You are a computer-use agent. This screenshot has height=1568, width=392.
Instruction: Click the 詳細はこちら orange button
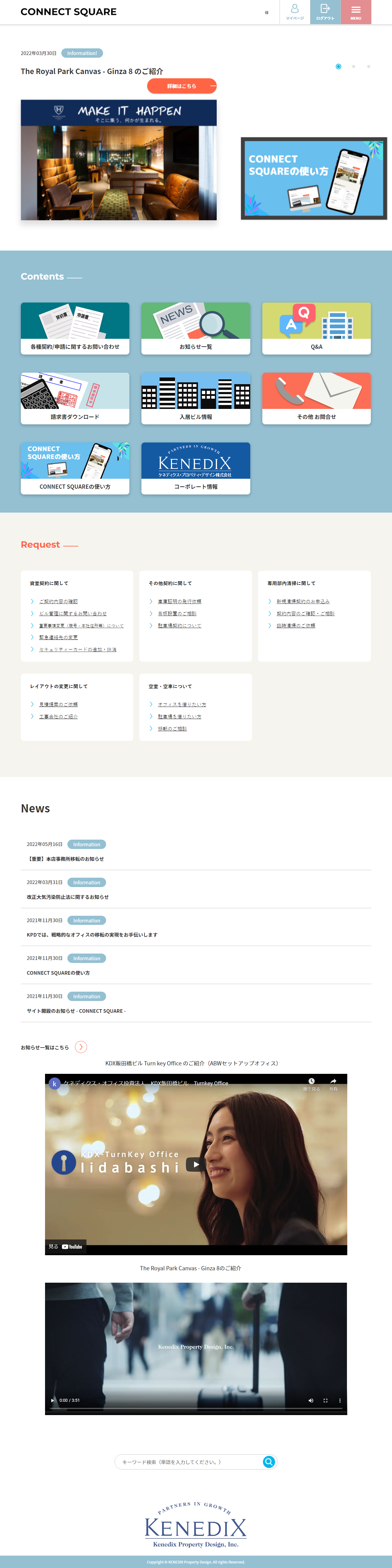tap(181, 86)
